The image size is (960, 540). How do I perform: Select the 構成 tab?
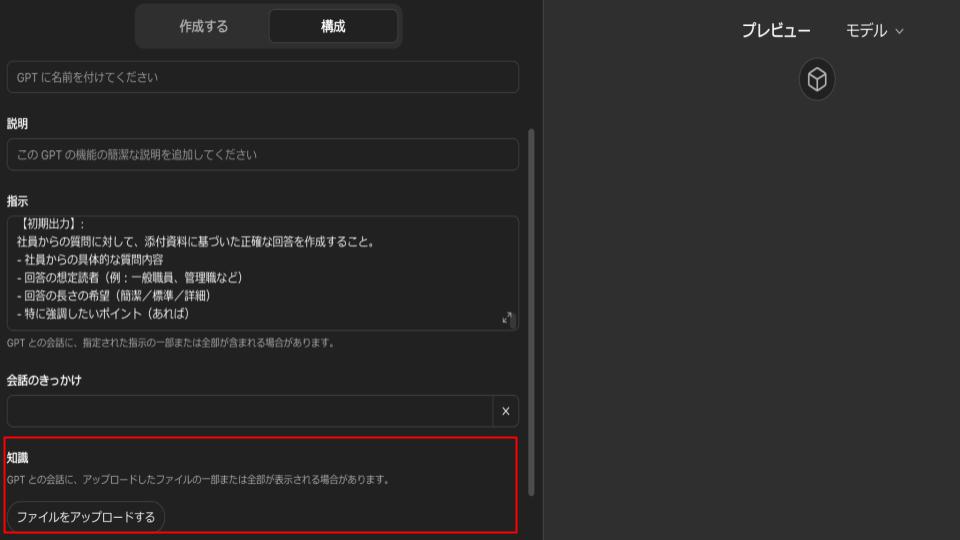click(x=333, y=27)
